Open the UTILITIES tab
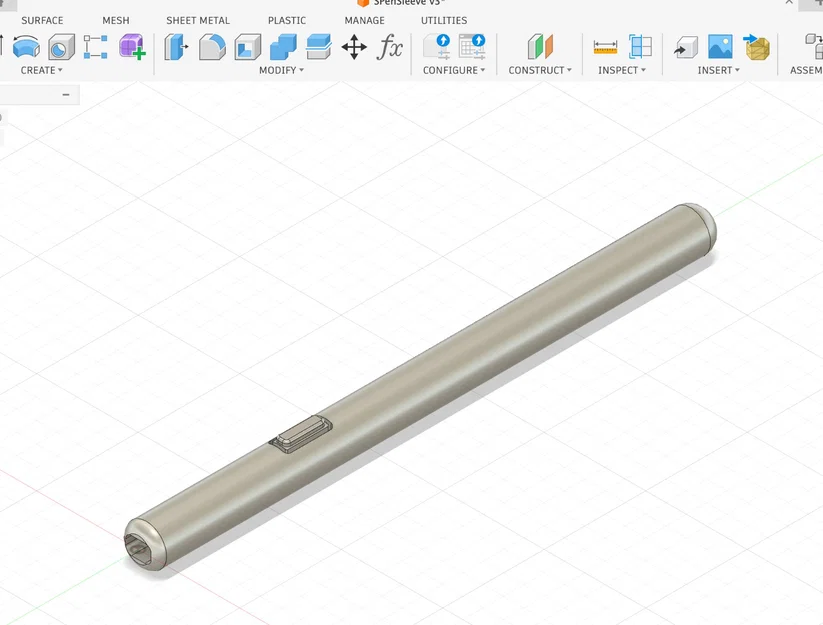This screenshot has width=823, height=625. click(x=444, y=20)
